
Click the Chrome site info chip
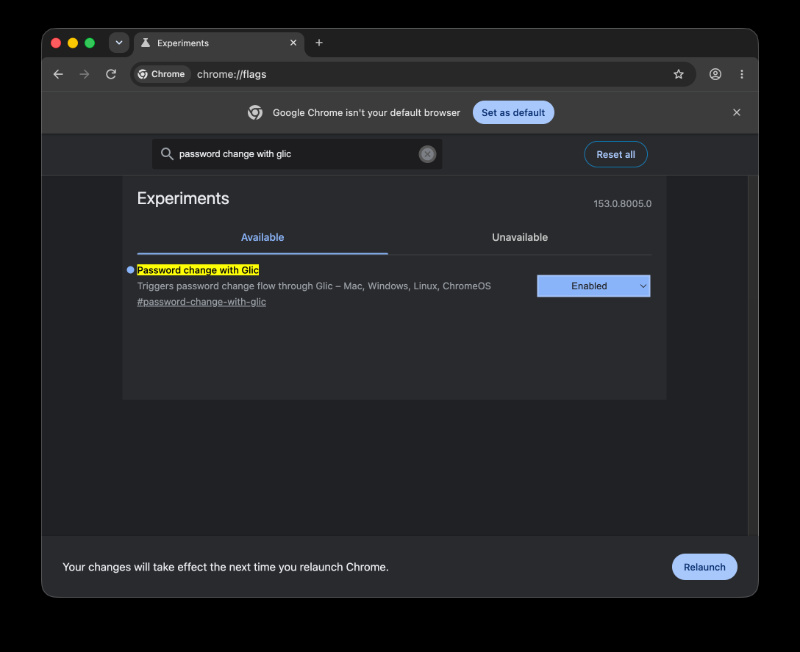click(x=162, y=74)
